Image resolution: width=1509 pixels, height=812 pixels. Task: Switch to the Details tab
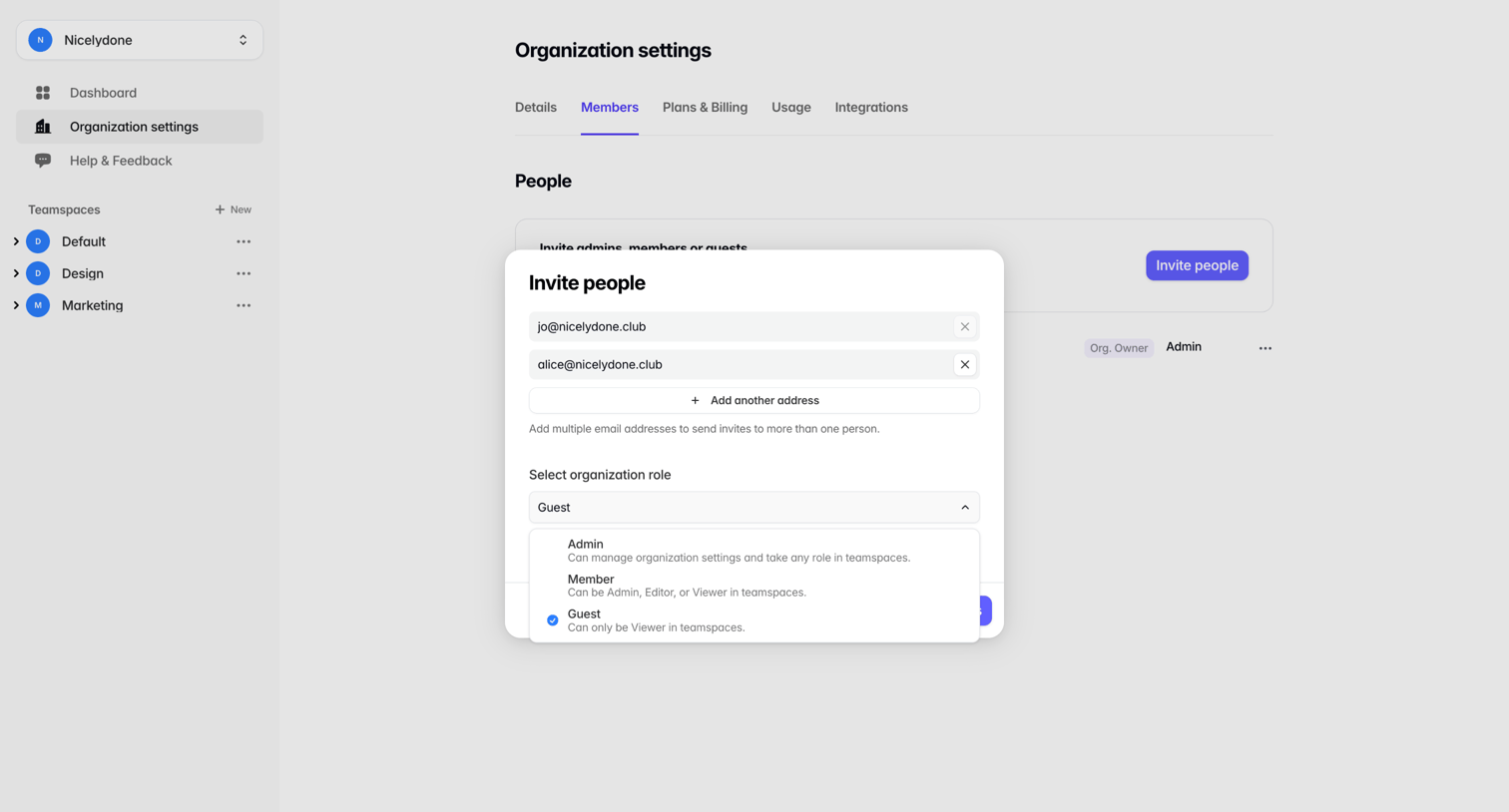tap(536, 108)
